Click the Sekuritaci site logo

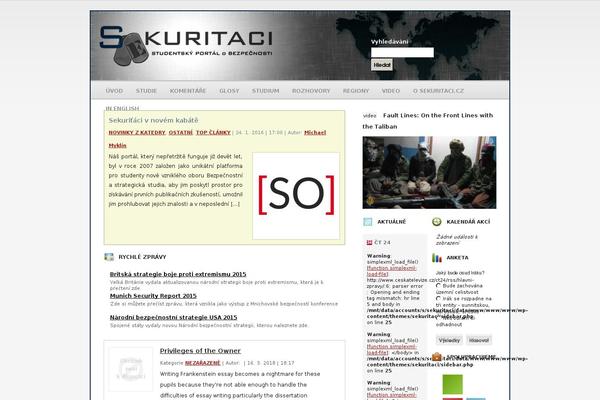click(186, 45)
